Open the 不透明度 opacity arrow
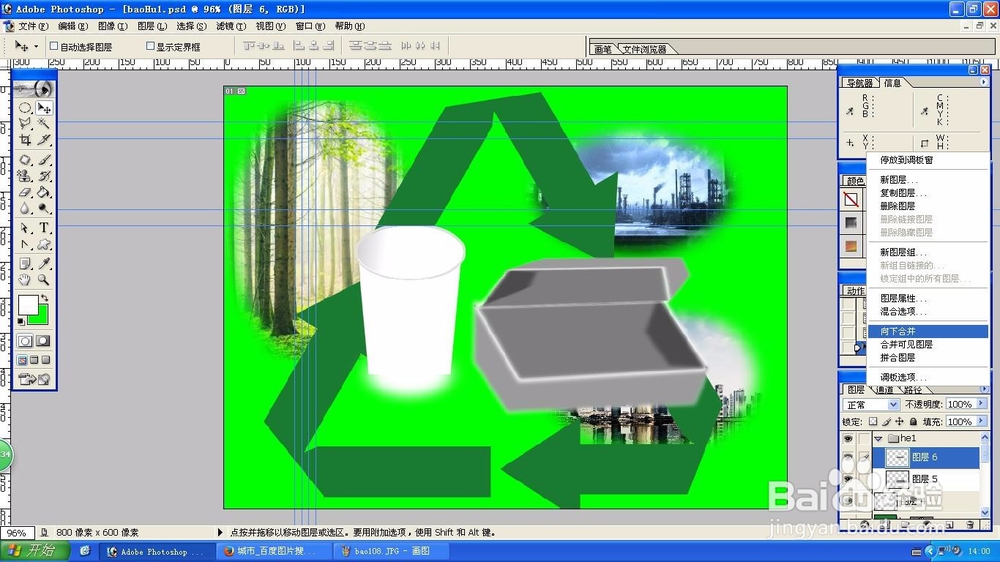Image resolution: width=1000 pixels, height=562 pixels. [982, 404]
